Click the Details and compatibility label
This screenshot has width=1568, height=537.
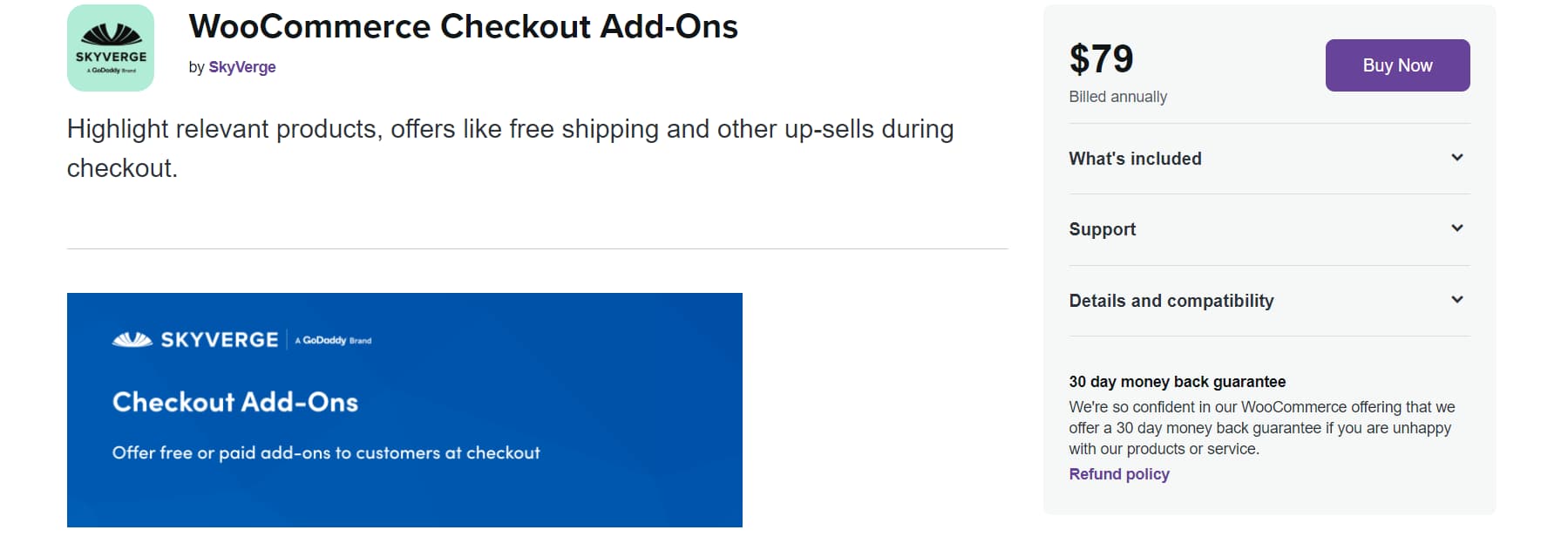click(x=1171, y=301)
